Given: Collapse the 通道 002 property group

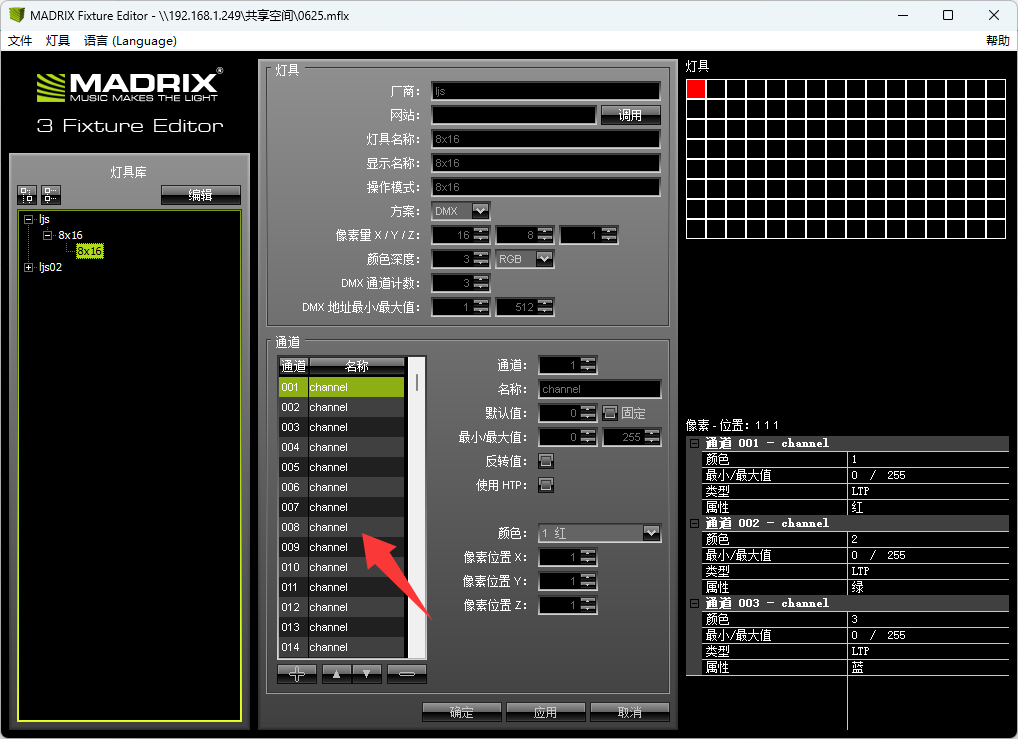Looking at the screenshot, I should pyautogui.click(x=694, y=523).
